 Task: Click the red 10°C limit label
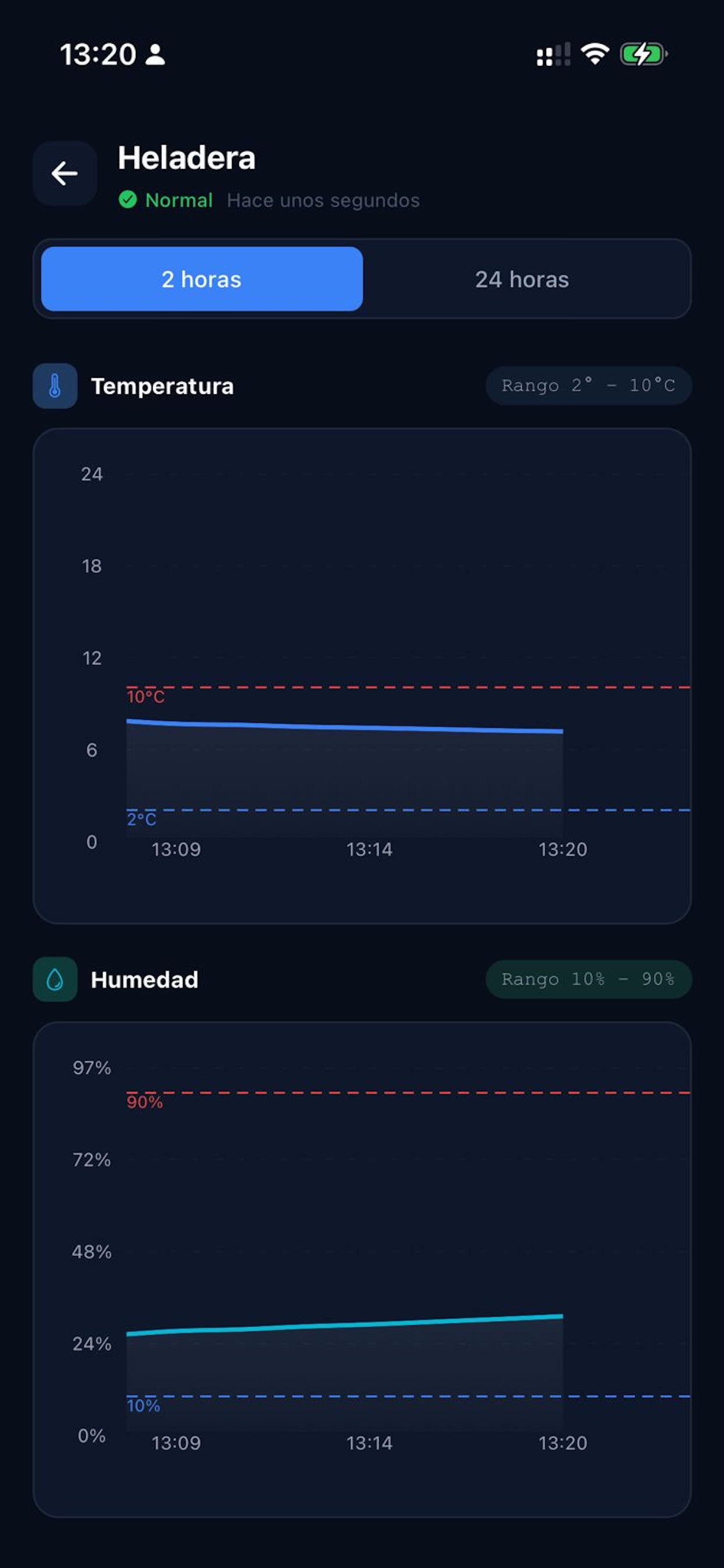tap(145, 697)
